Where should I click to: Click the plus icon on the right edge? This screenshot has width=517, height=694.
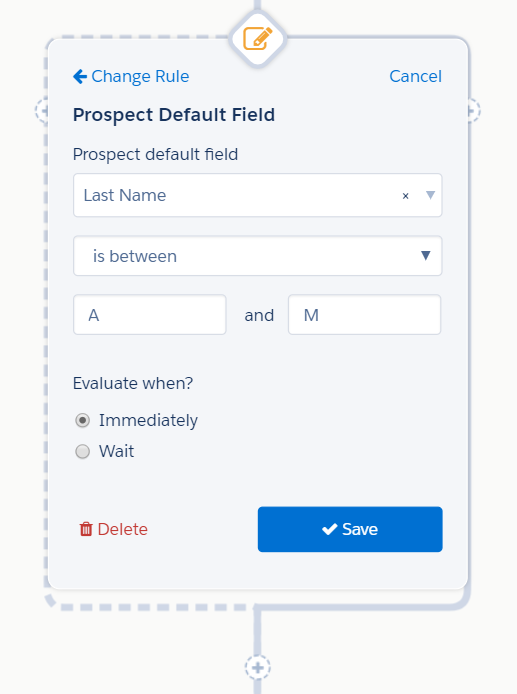(474, 110)
